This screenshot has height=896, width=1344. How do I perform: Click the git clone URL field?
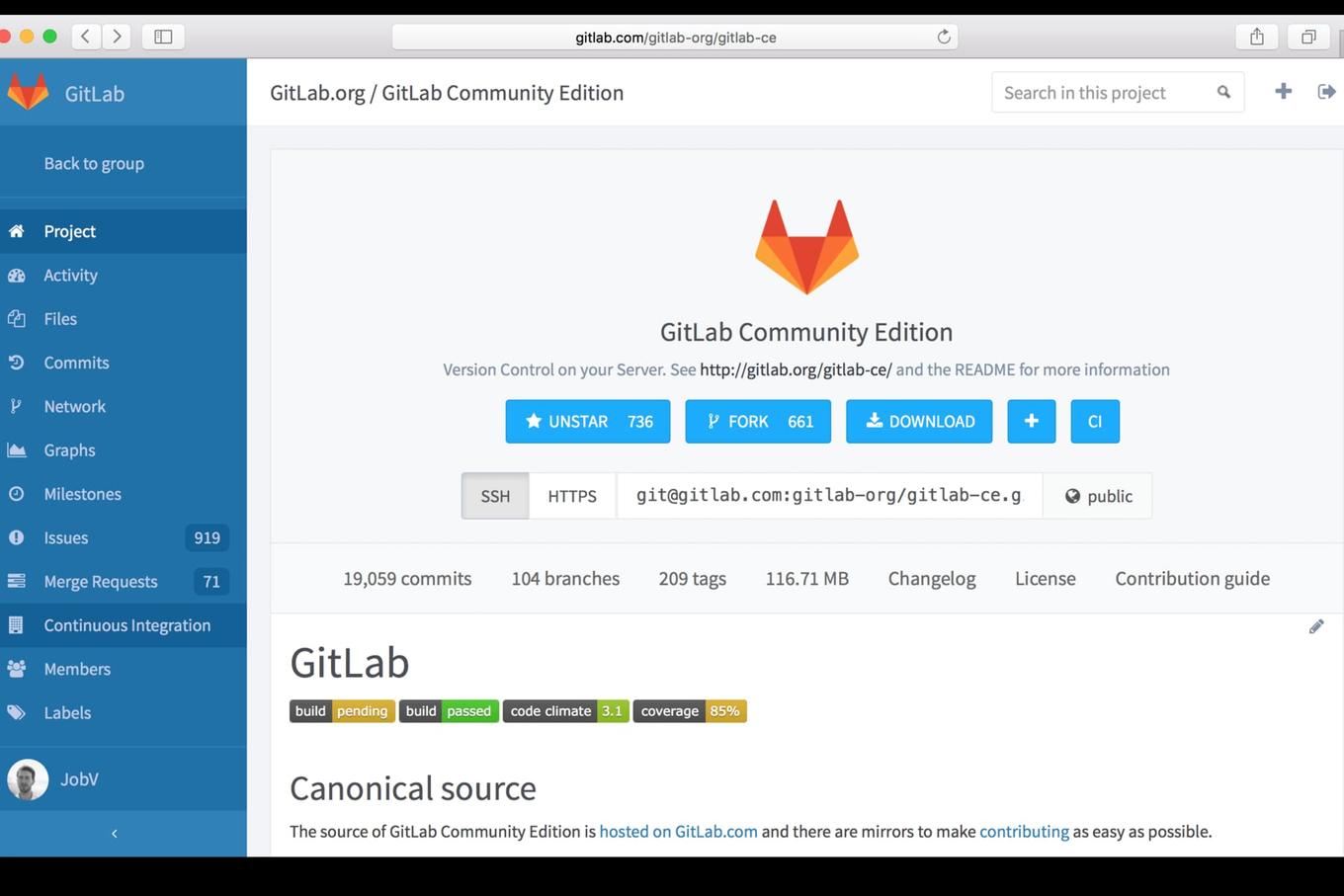[x=829, y=496]
